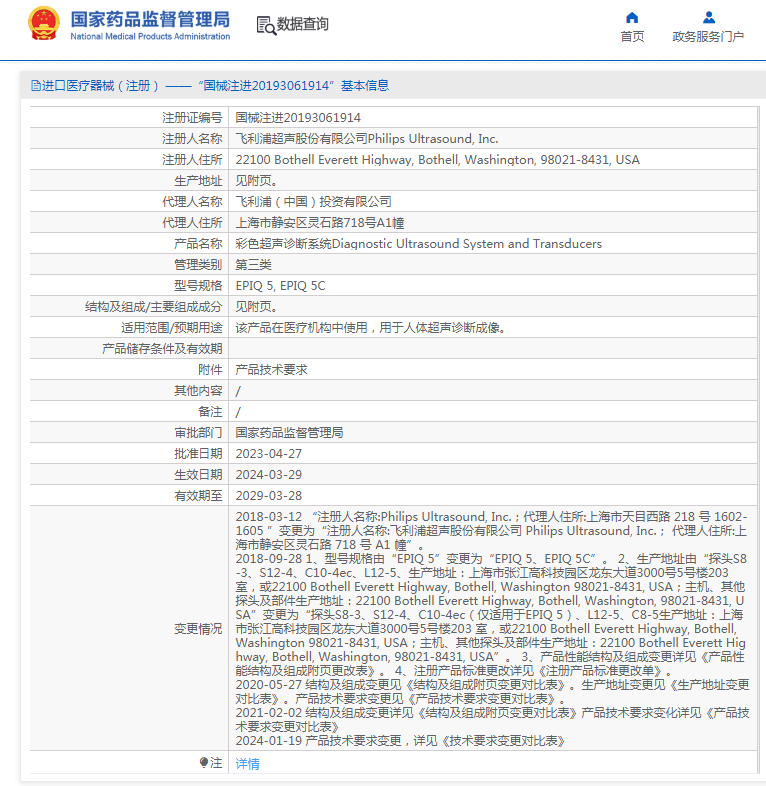Screen dimensions: 766x786
Task: Click the 备注 row label
Action: coord(210,412)
